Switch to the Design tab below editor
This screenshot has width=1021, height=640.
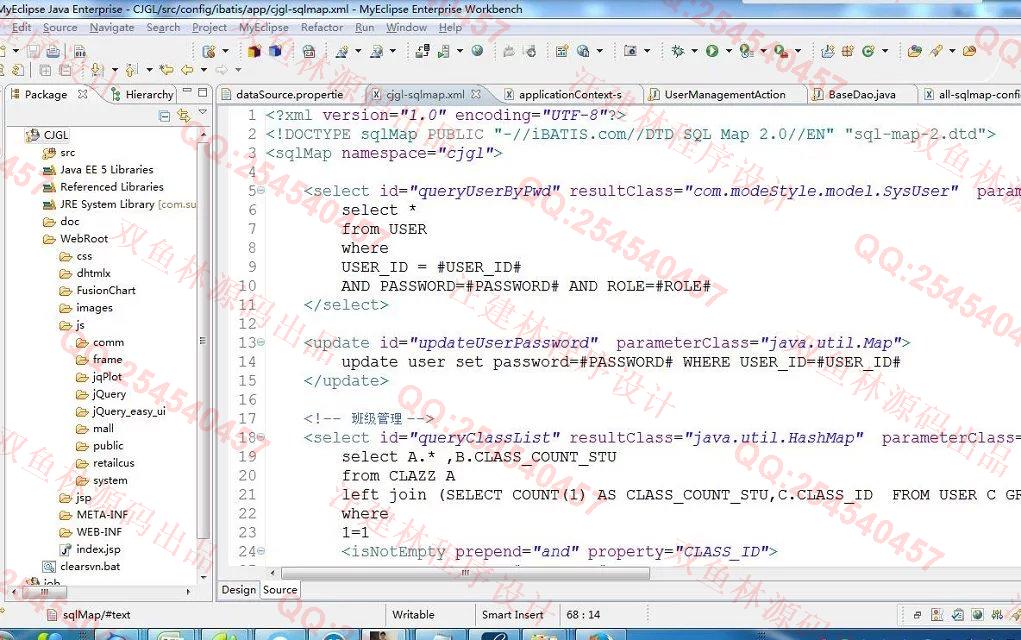click(x=238, y=589)
